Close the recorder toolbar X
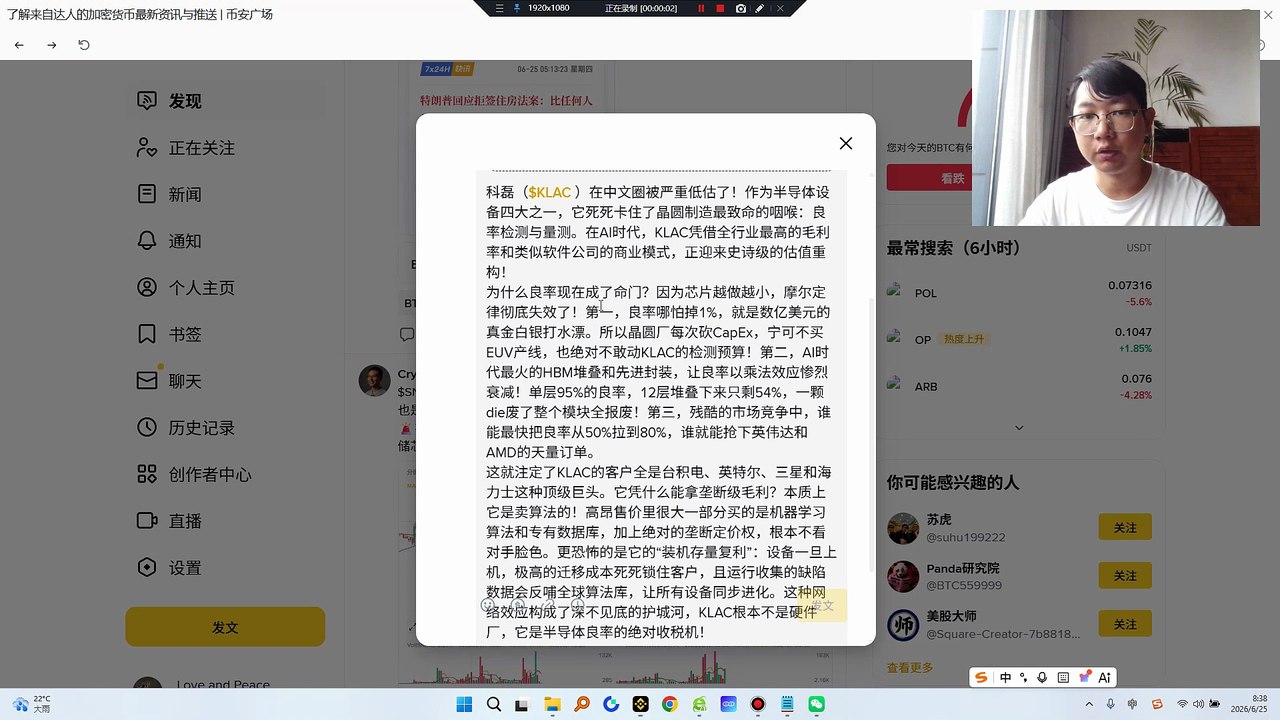The height and width of the screenshot is (720, 1280). point(780,8)
